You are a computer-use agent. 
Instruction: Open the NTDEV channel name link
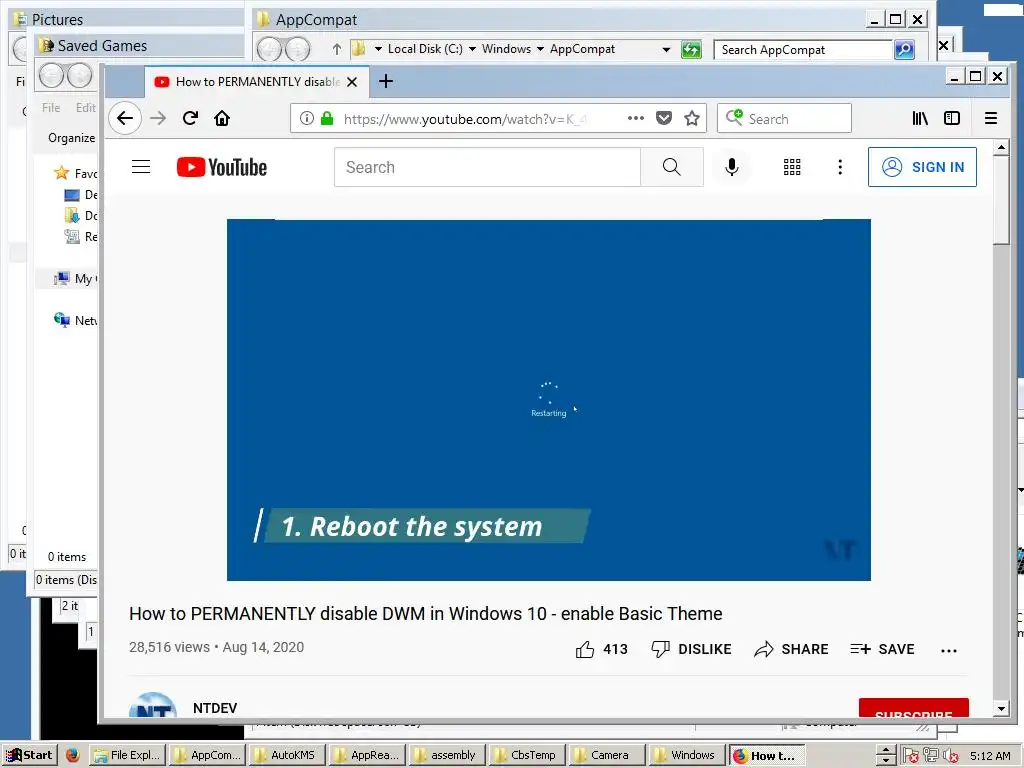pyautogui.click(x=215, y=708)
